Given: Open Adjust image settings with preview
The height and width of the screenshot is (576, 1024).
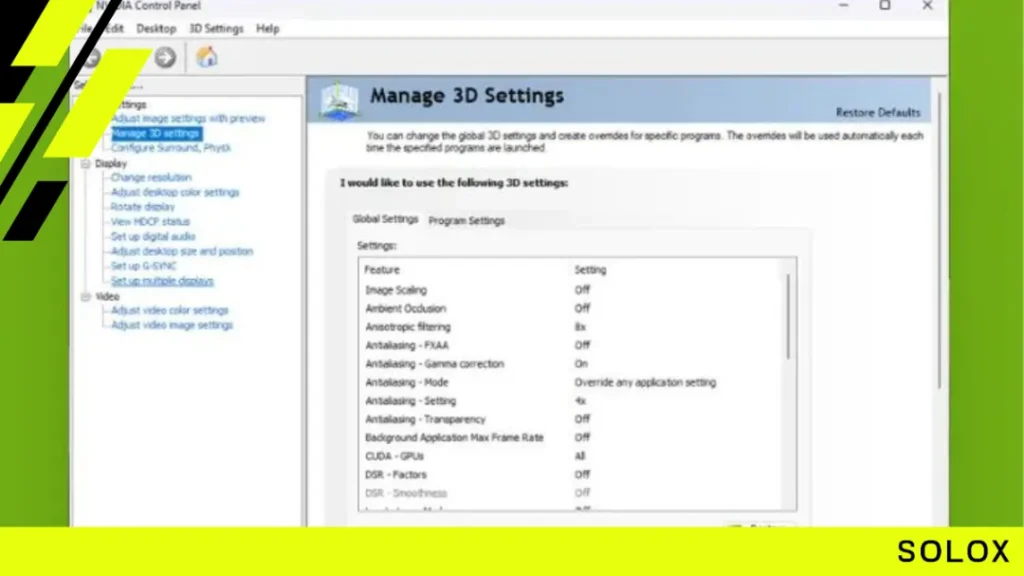Looking at the screenshot, I should point(188,118).
